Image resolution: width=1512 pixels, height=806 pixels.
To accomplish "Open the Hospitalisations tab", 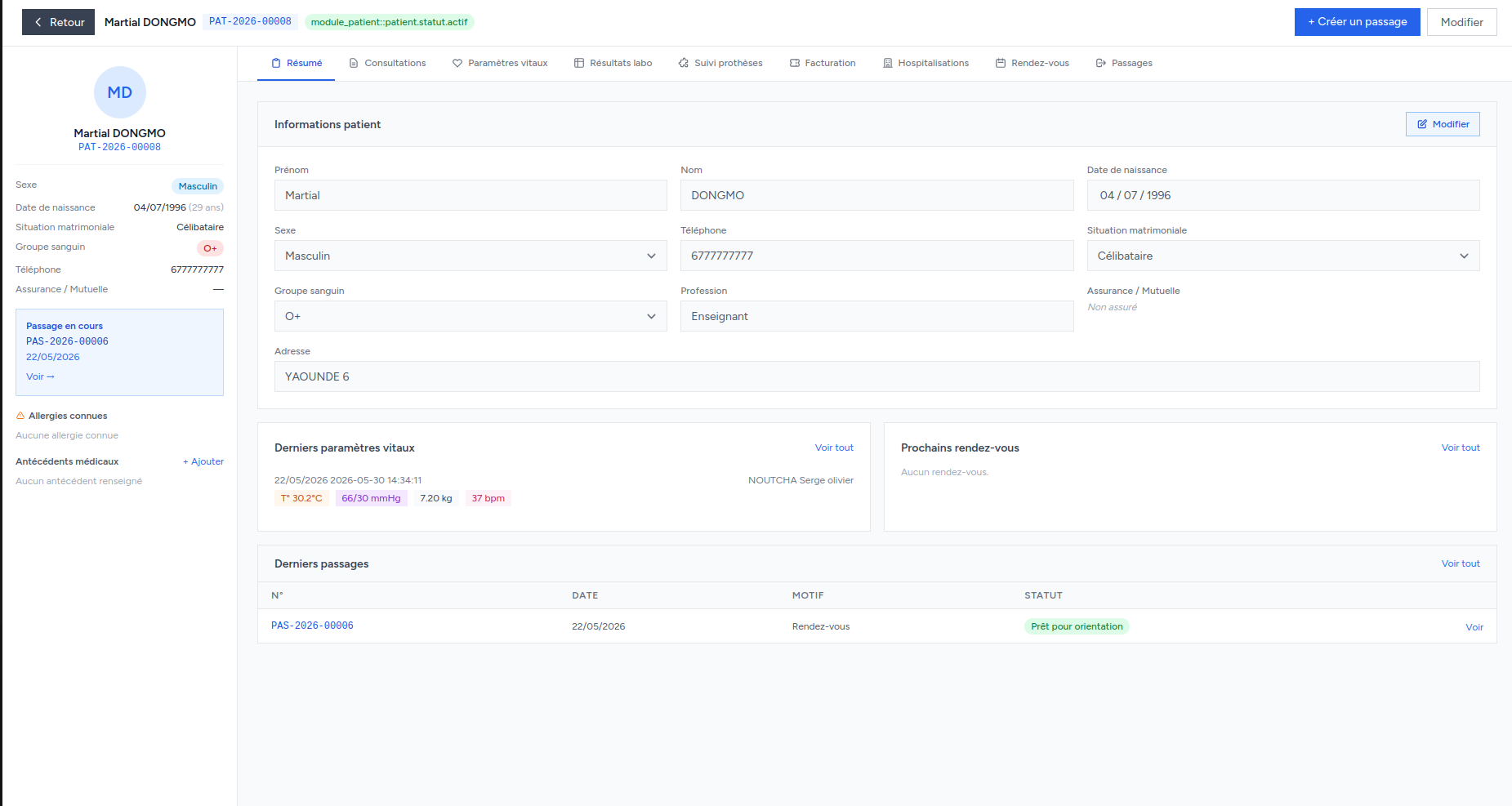I will point(925,63).
